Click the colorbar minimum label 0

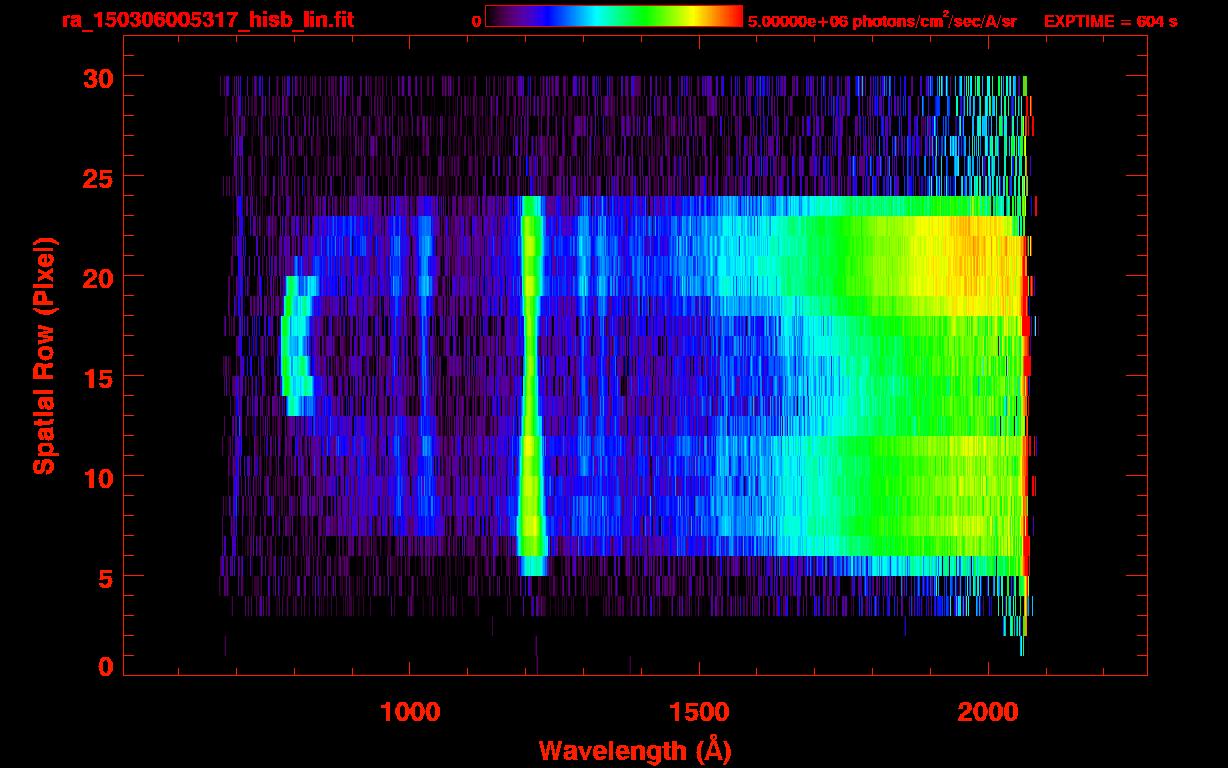point(476,22)
